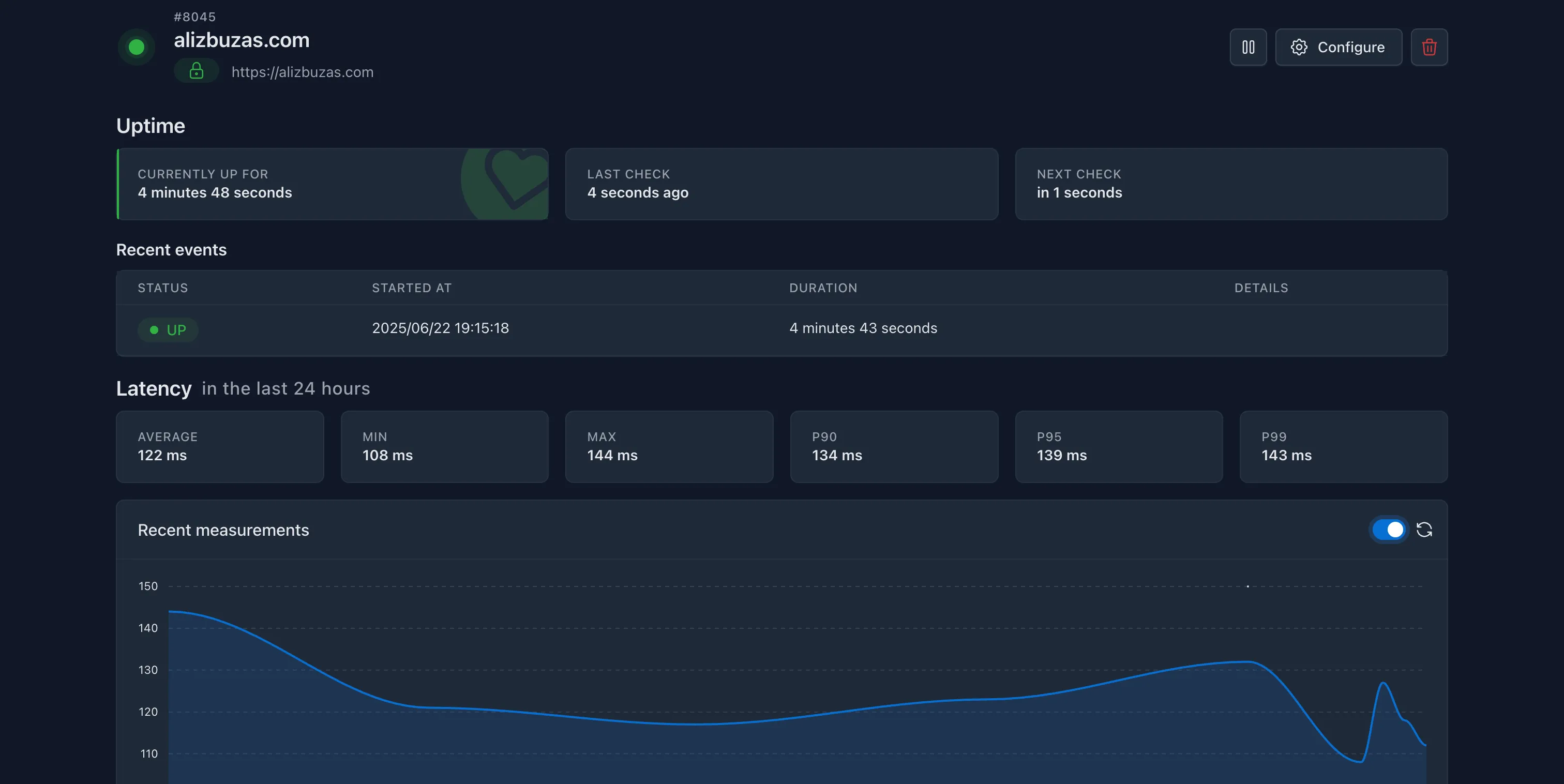Click the '120' y-axis label on chart
This screenshot has height=784, width=1564.
(147, 712)
